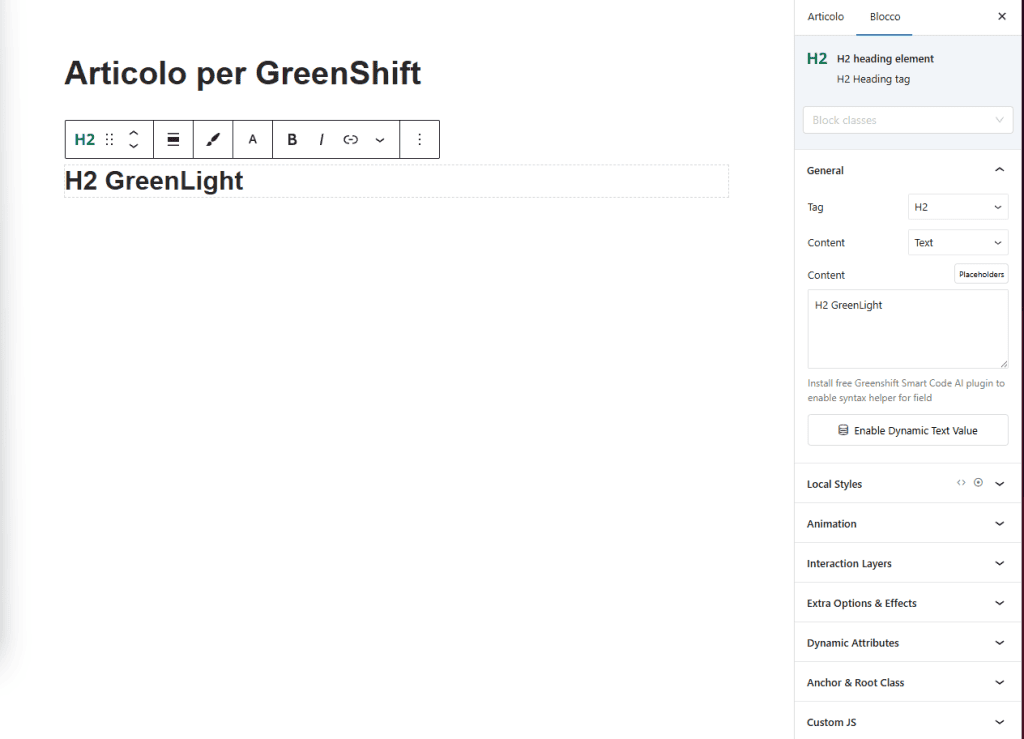Image resolution: width=1024 pixels, height=739 pixels.
Task: Insert a link with the link icon
Action: click(351, 139)
